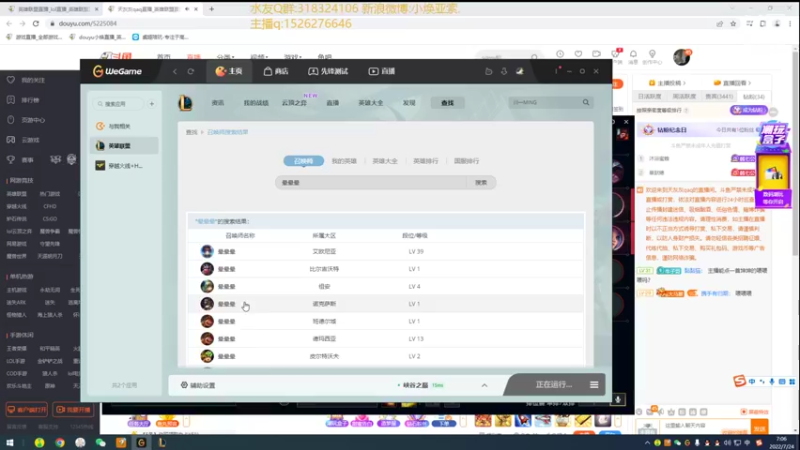The height and width of the screenshot is (450, 800).
Task: Refresh the WeGame page
Action: tap(191, 71)
